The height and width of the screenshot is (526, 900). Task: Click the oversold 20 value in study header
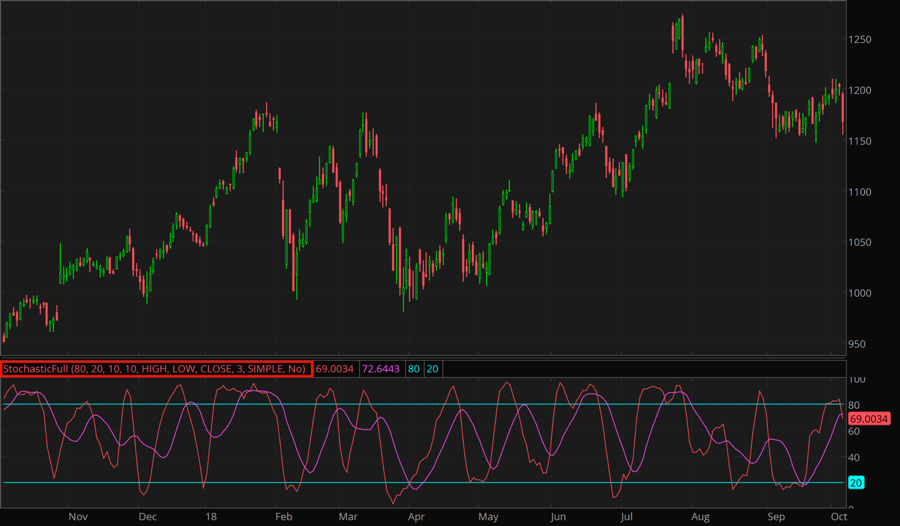[432, 369]
